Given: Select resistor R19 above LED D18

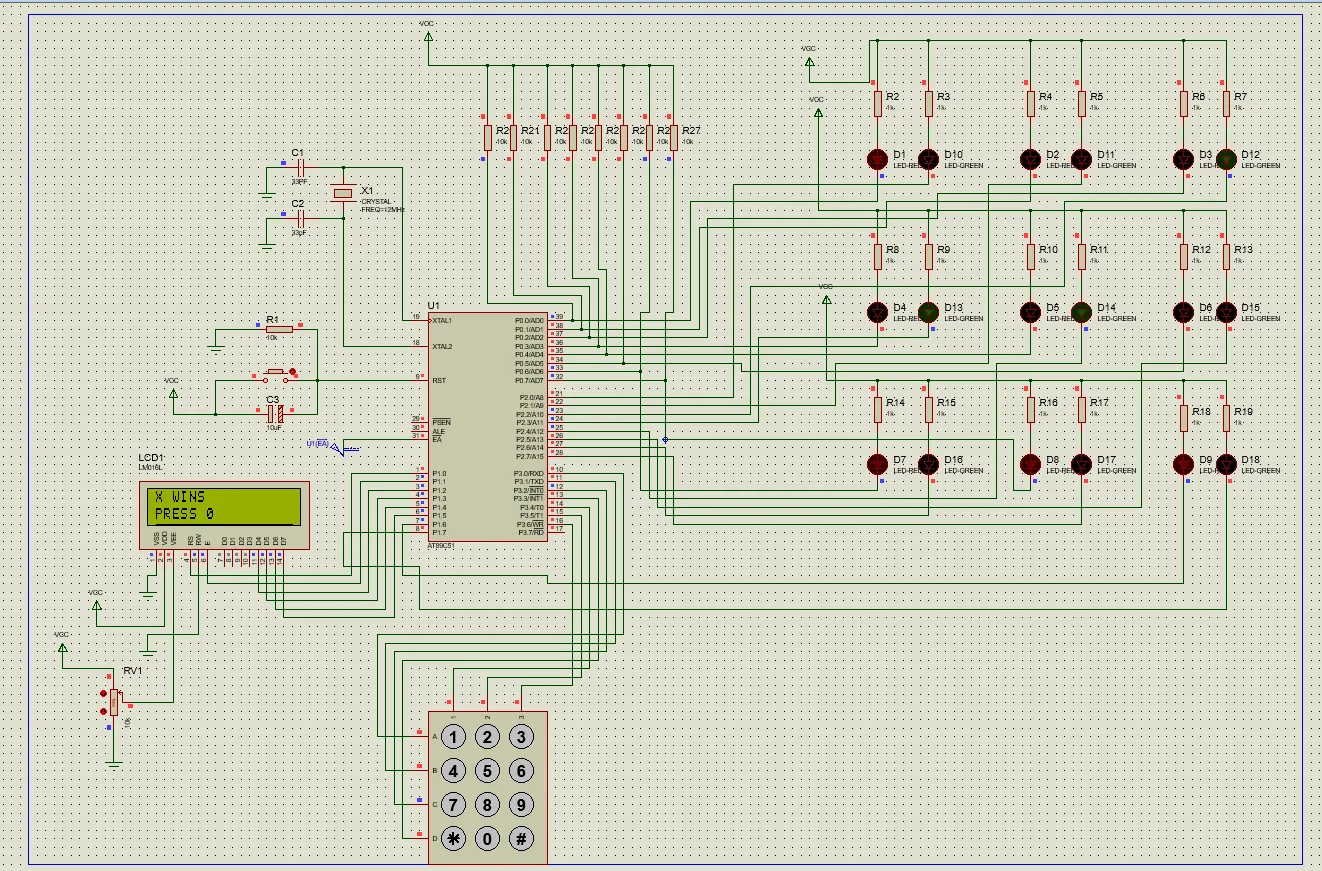Looking at the screenshot, I should [x=1226, y=418].
